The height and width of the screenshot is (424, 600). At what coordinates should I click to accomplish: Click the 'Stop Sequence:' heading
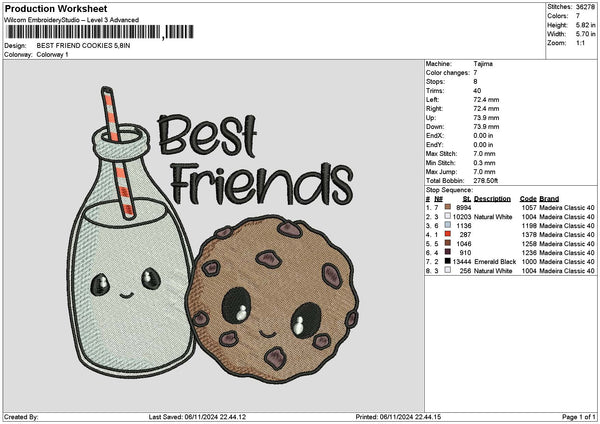(x=449, y=190)
